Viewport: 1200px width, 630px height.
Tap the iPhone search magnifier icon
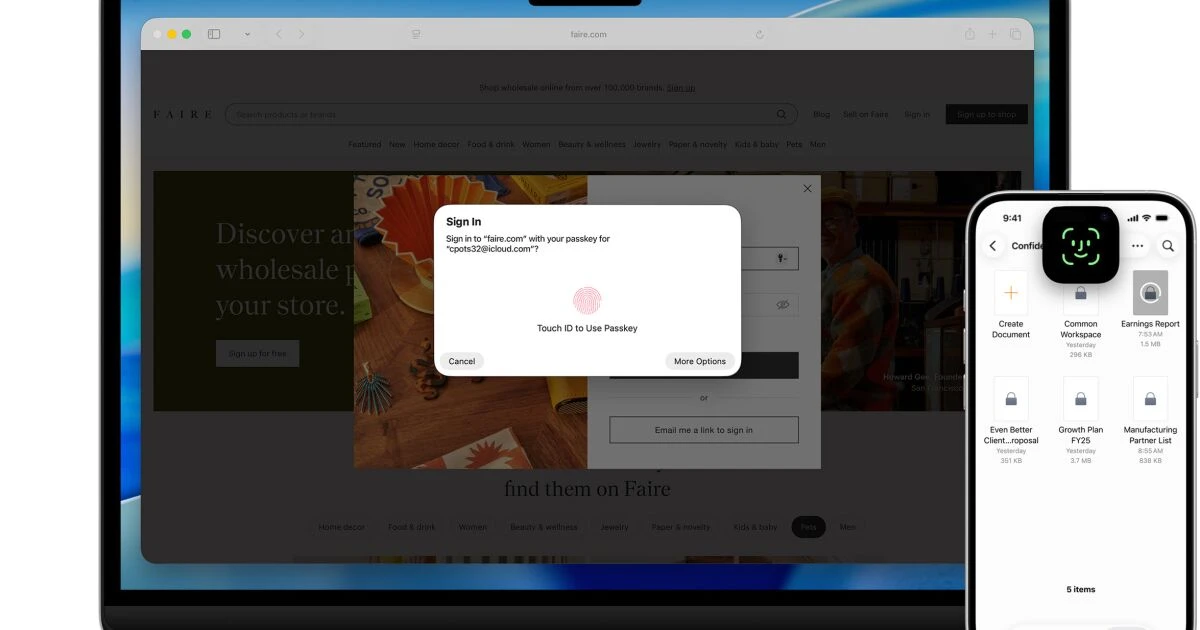pos(1167,245)
